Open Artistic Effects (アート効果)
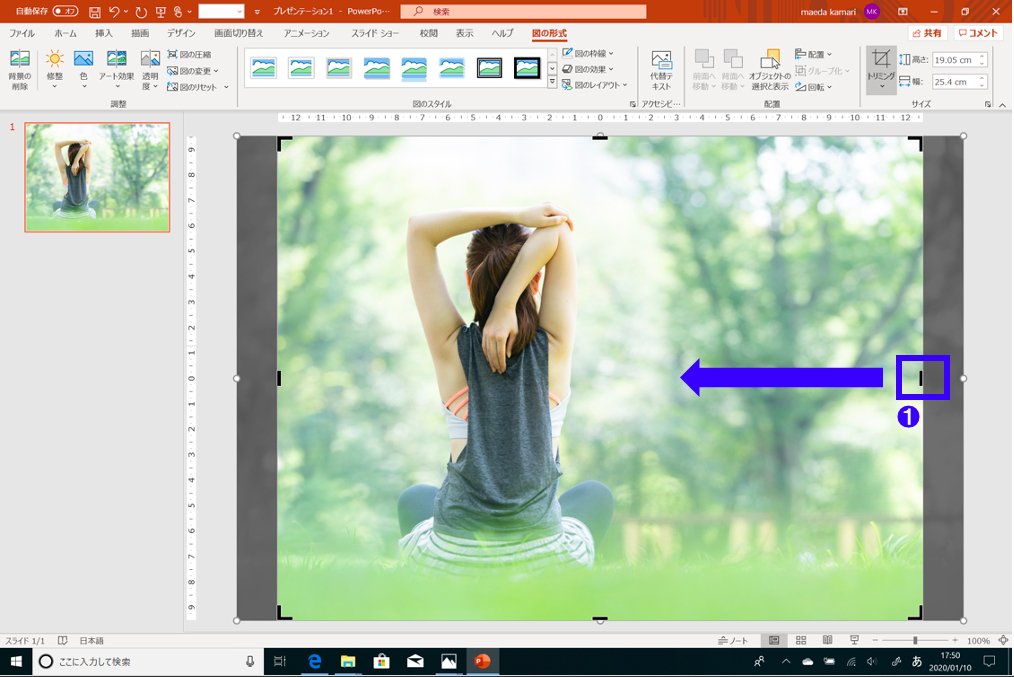 pyautogui.click(x=116, y=69)
